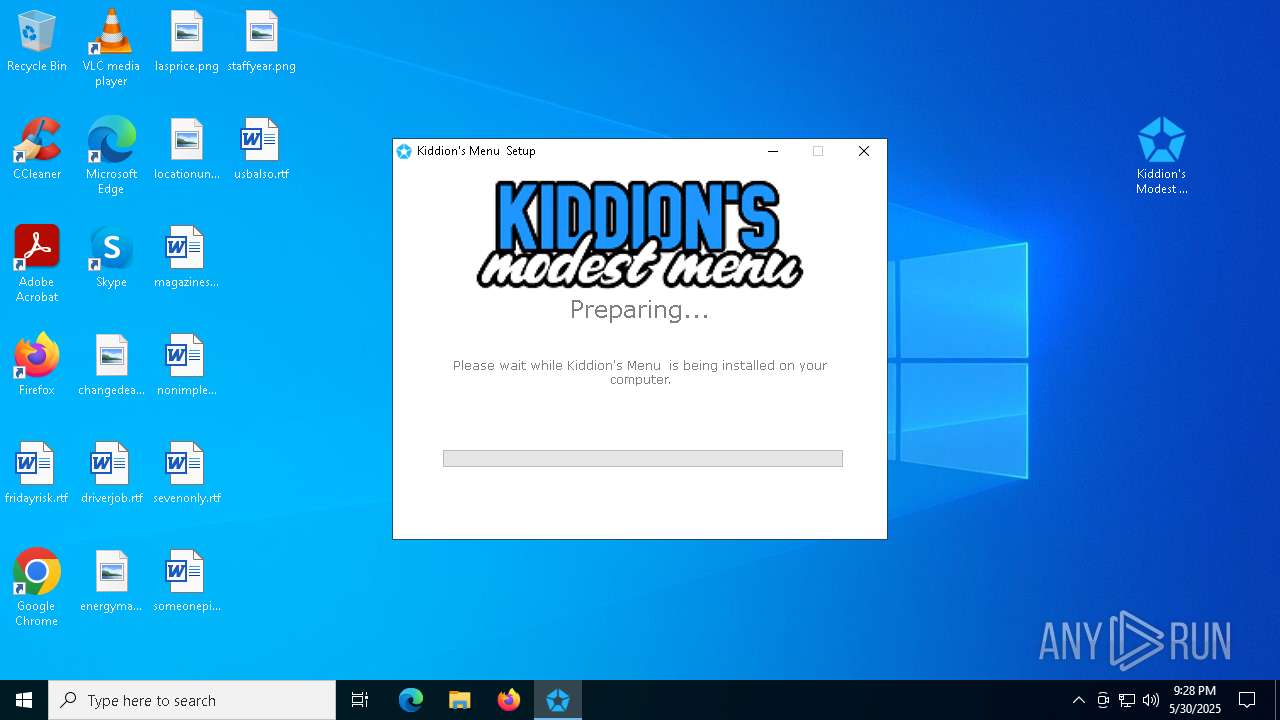Click the Kiddion's Menu Setup title icon
1280x720 pixels.
click(404, 151)
